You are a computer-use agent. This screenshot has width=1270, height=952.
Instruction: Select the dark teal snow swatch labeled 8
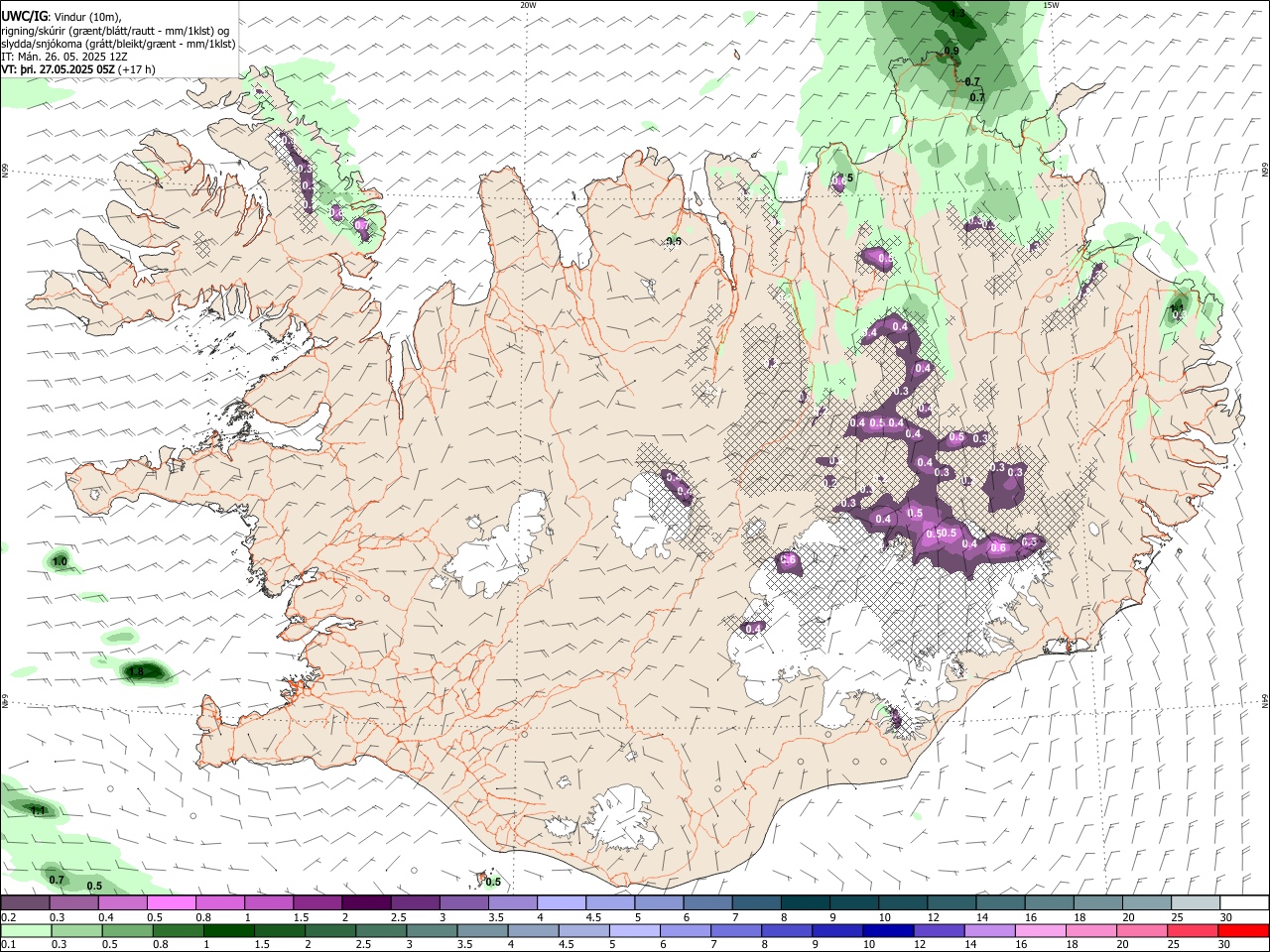point(806,902)
